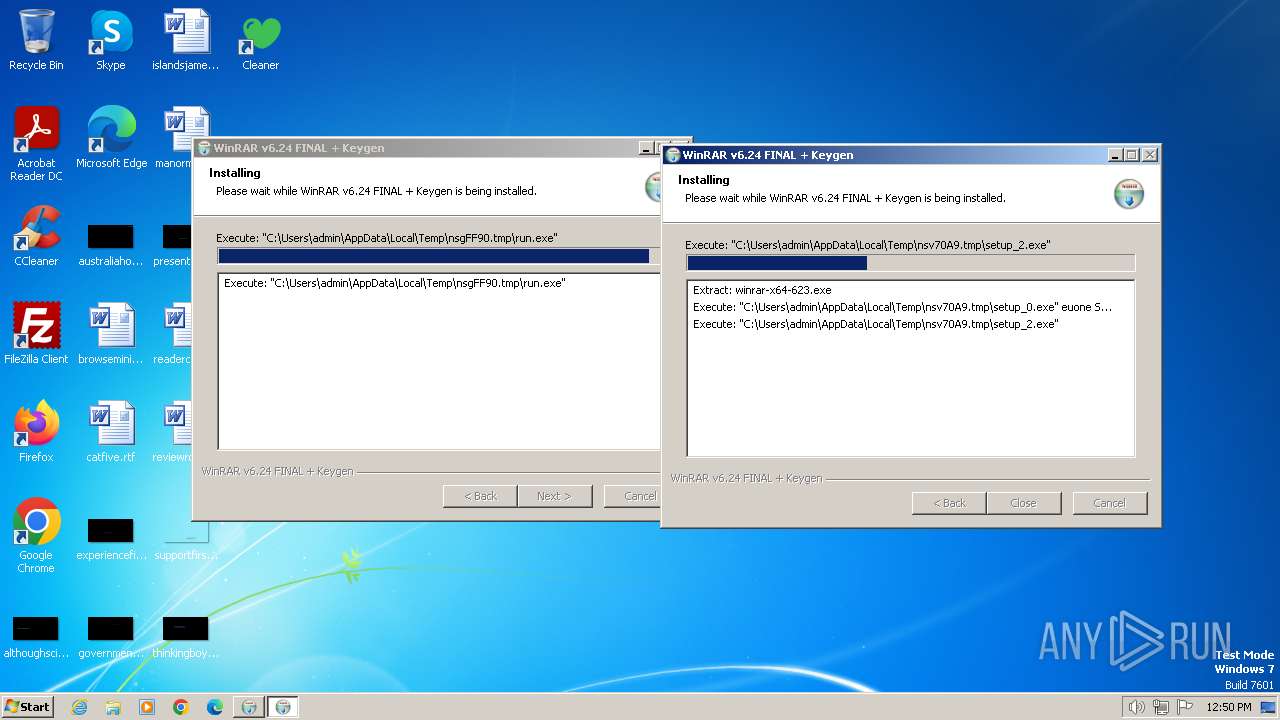The image size is (1280, 720).
Task: Click the installer header logo in front window
Action: pyautogui.click(x=1129, y=194)
